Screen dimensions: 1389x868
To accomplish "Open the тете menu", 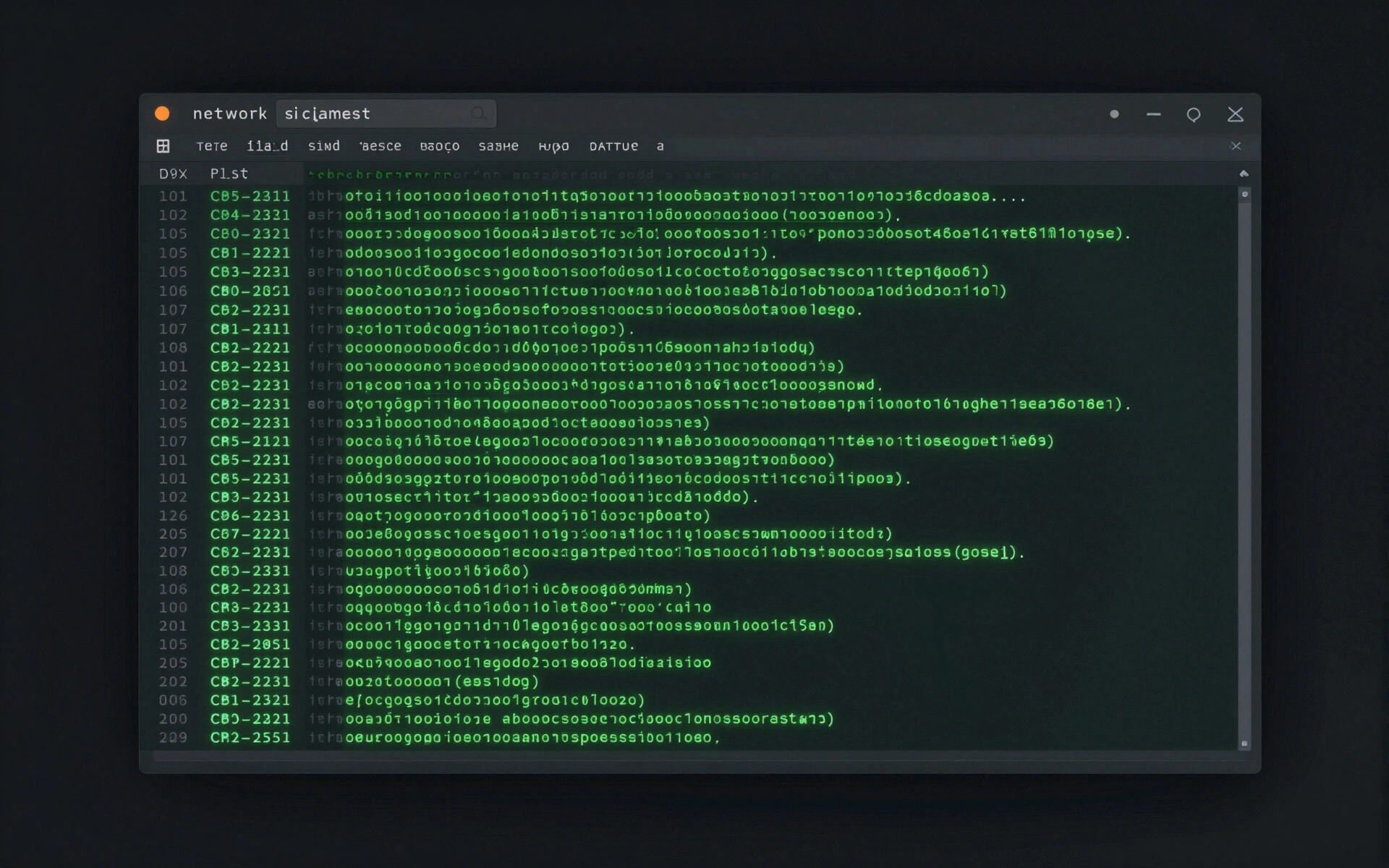I will pyautogui.click(x=211, y=146).
